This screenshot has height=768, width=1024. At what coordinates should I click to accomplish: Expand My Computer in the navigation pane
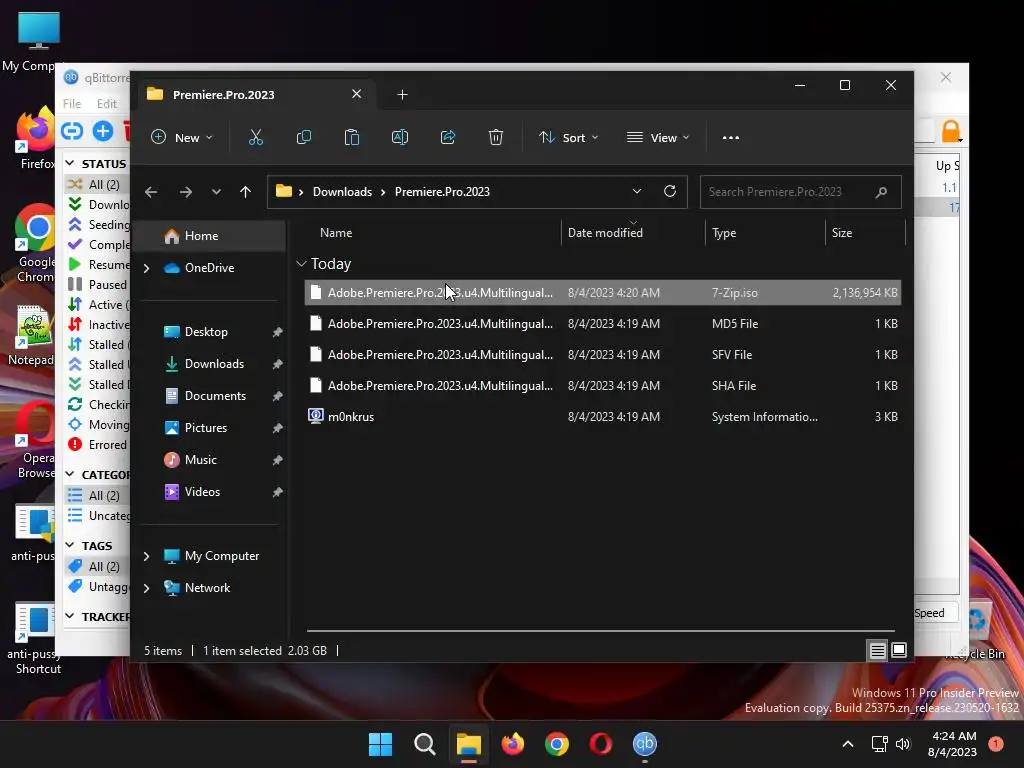(x=146, y=556)
